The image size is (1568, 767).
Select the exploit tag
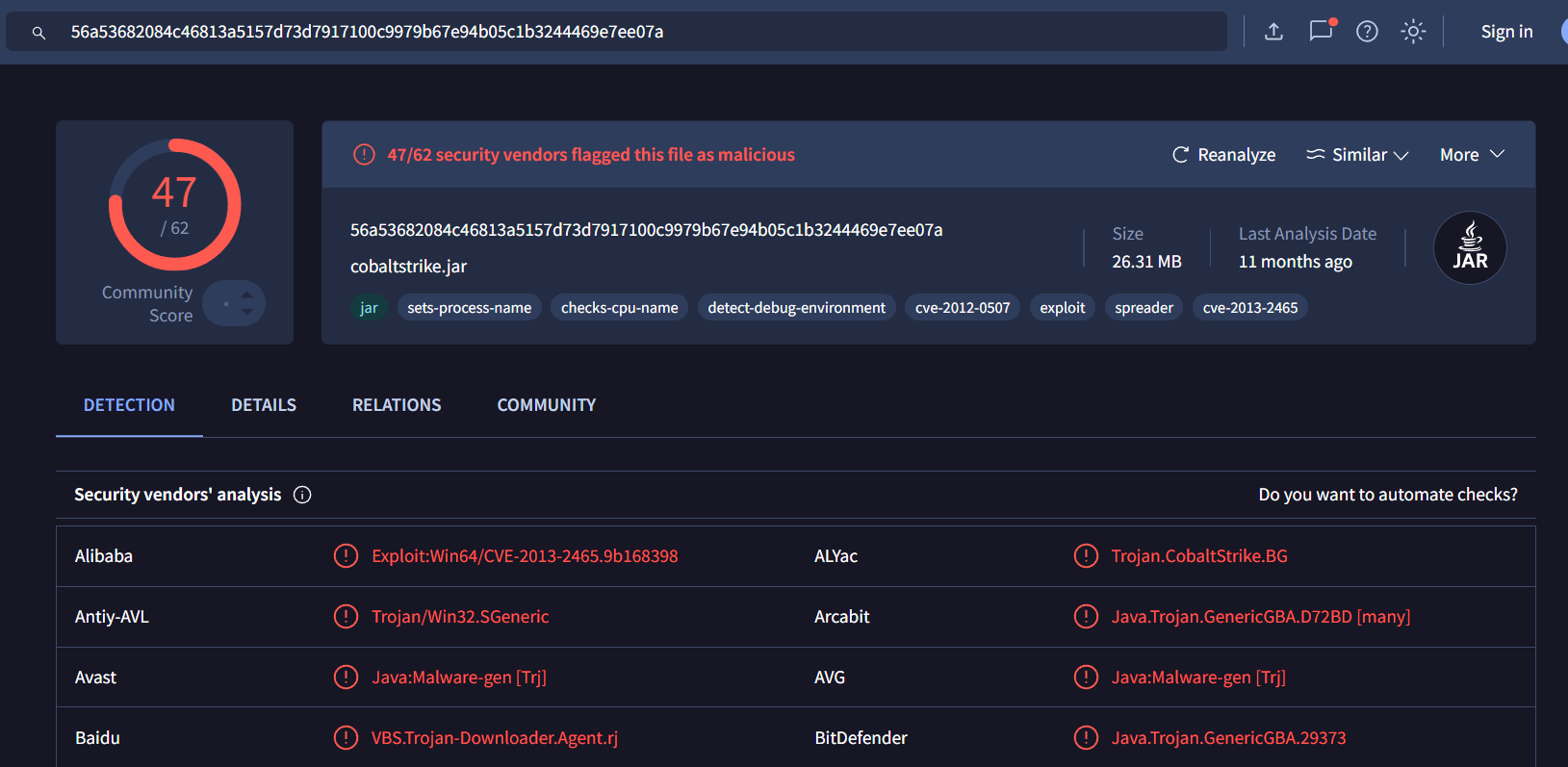tap(1063, 308)
